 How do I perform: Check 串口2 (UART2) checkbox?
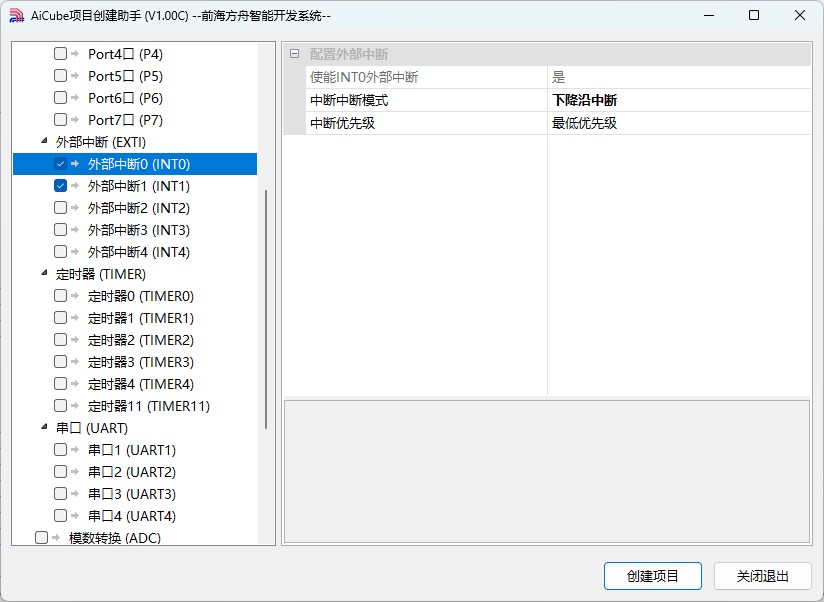click(x=60, y=472)
